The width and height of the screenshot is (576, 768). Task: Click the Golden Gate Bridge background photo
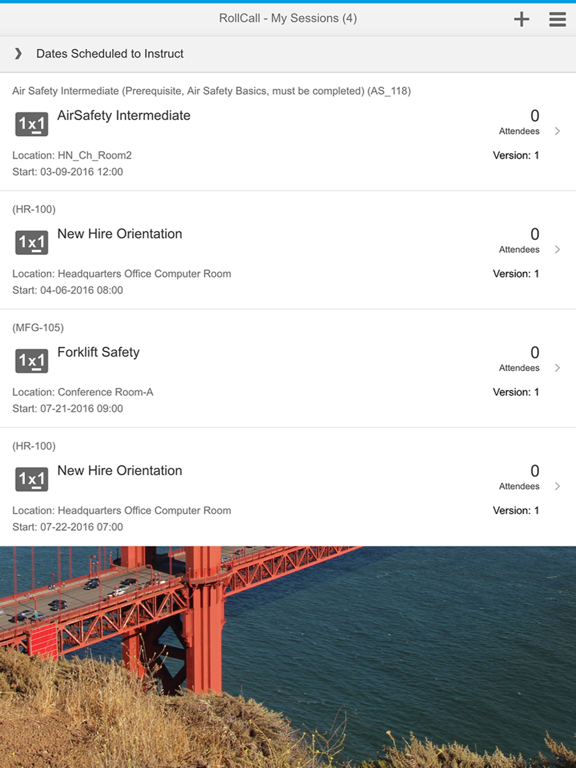[x=288, y=657]
